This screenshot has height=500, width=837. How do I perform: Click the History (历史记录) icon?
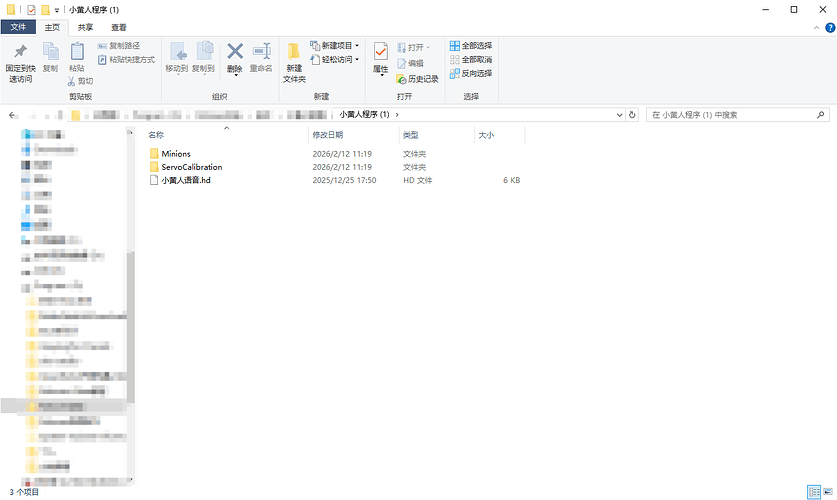tap(401, 79)
